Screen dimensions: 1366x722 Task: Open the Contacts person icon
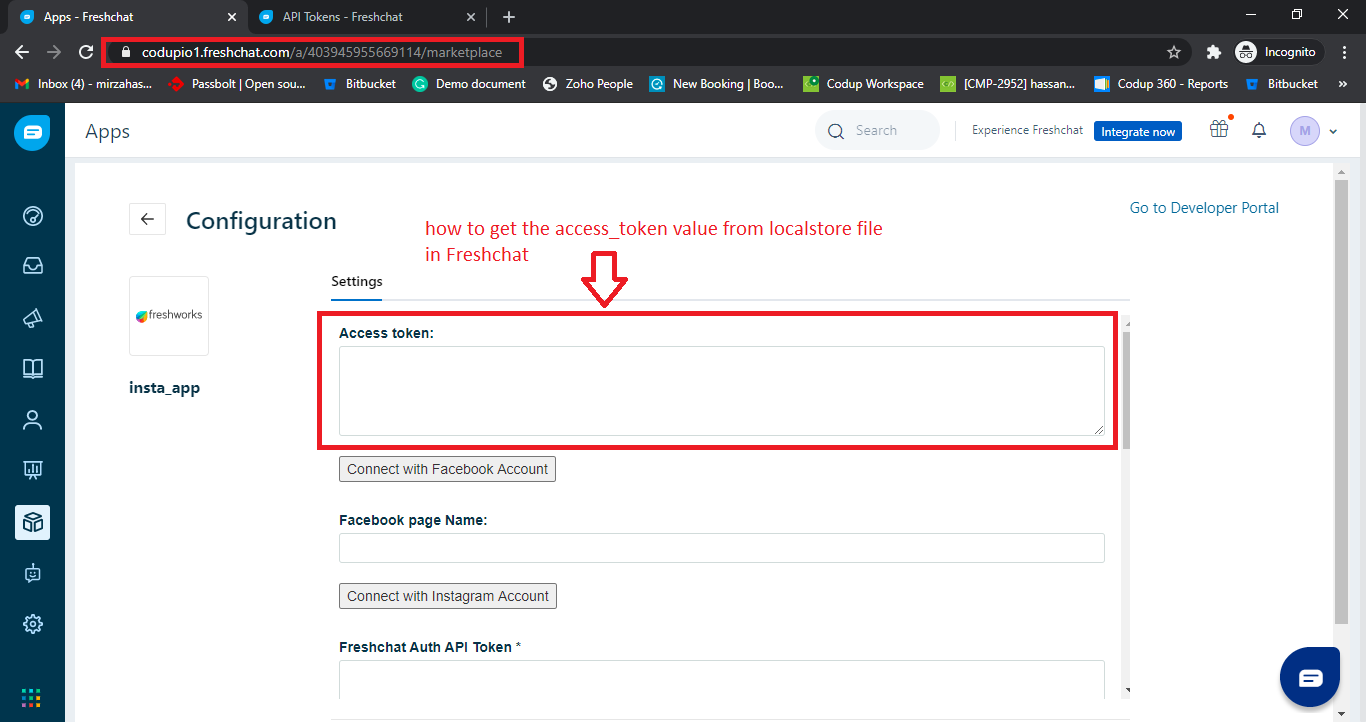click(x=33, y=420)
